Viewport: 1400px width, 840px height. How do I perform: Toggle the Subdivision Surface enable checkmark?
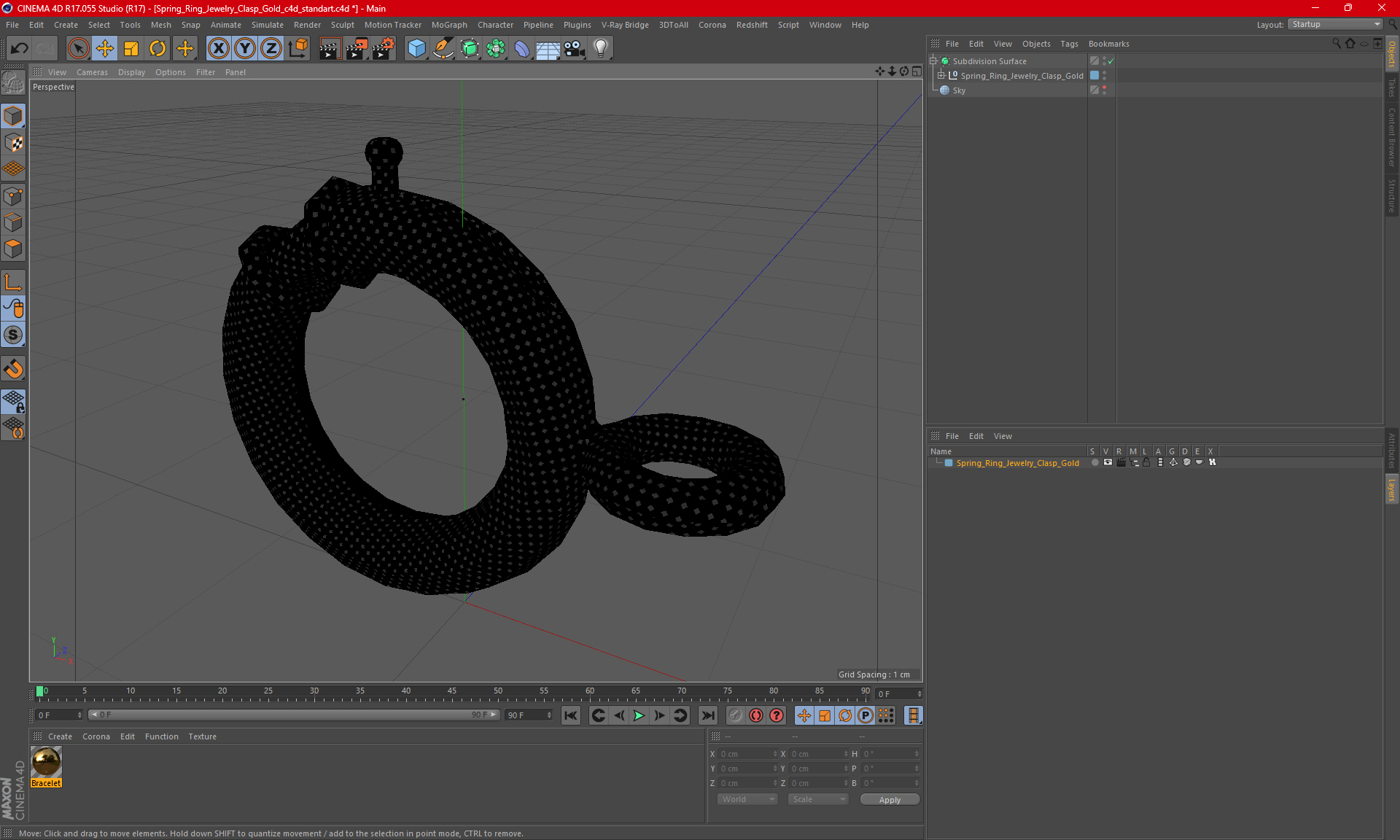pyautogui.click(x=1111, y=61)
